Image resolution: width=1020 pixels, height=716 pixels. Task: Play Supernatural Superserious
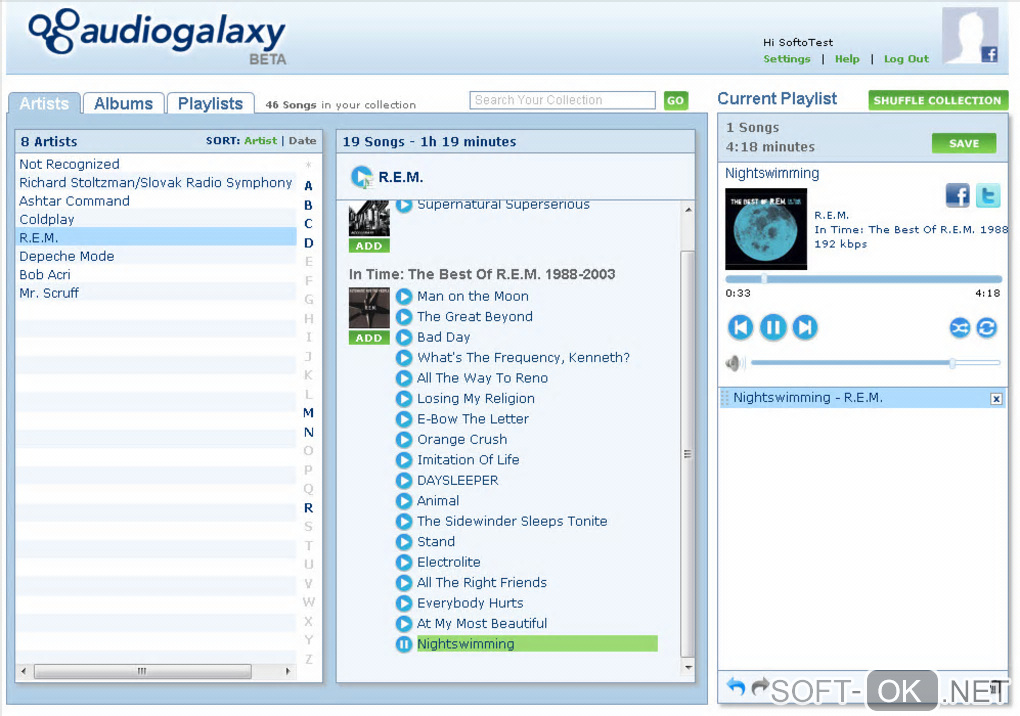404,206
